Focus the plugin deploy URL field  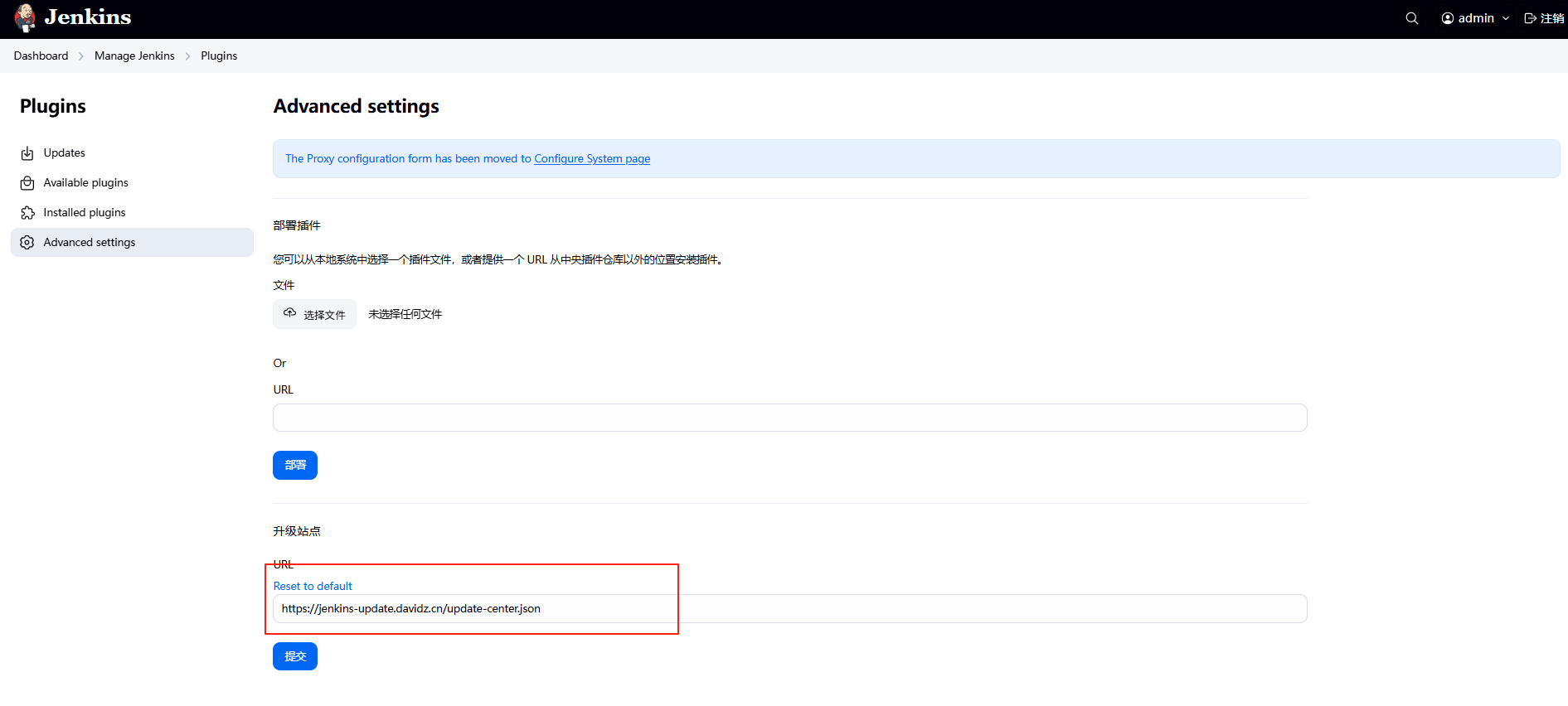coord(790,418)
